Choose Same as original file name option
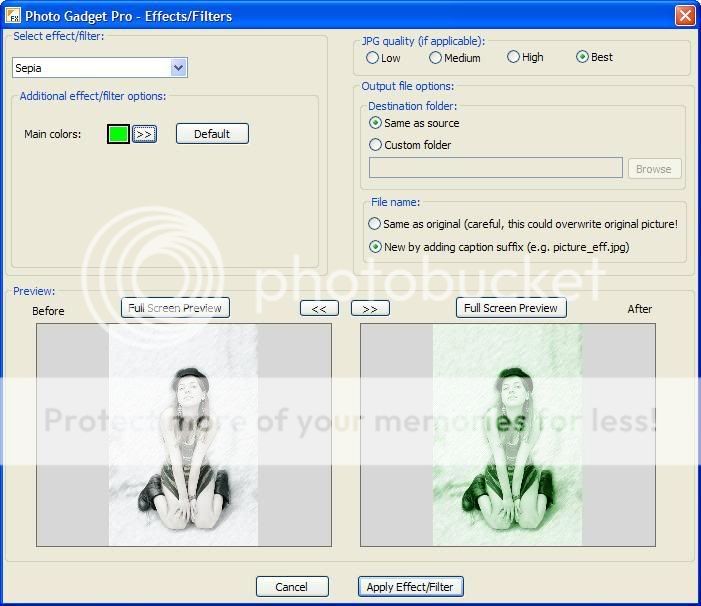Viewport: 701px width, 606px height. (376, 224)
